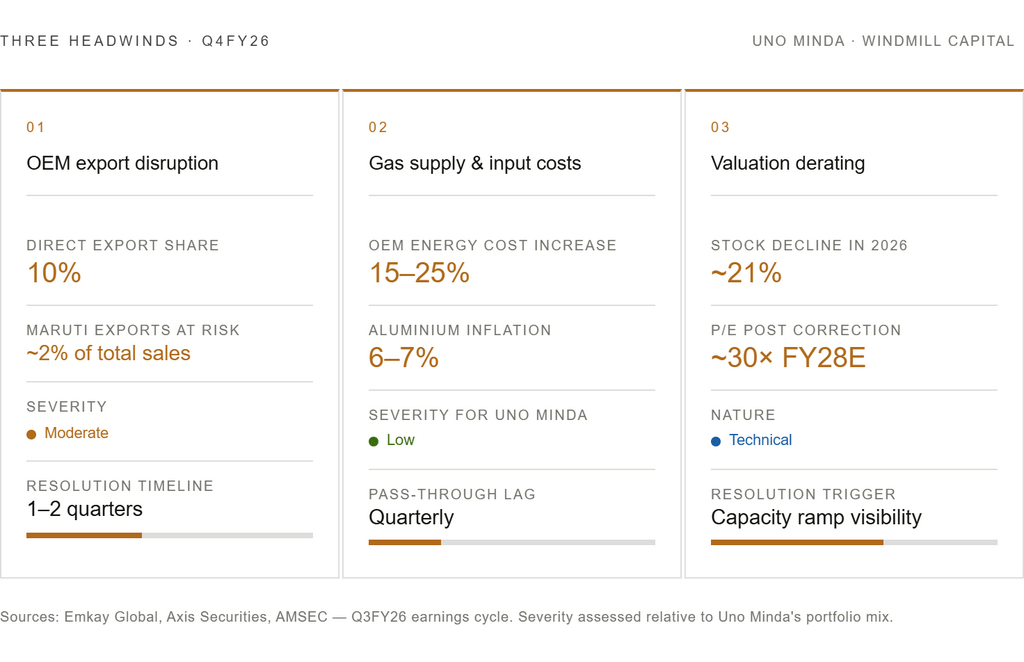1024x662 pixels.
Task: Click the Resolution trigger progress bar
Action: [853, 542]
